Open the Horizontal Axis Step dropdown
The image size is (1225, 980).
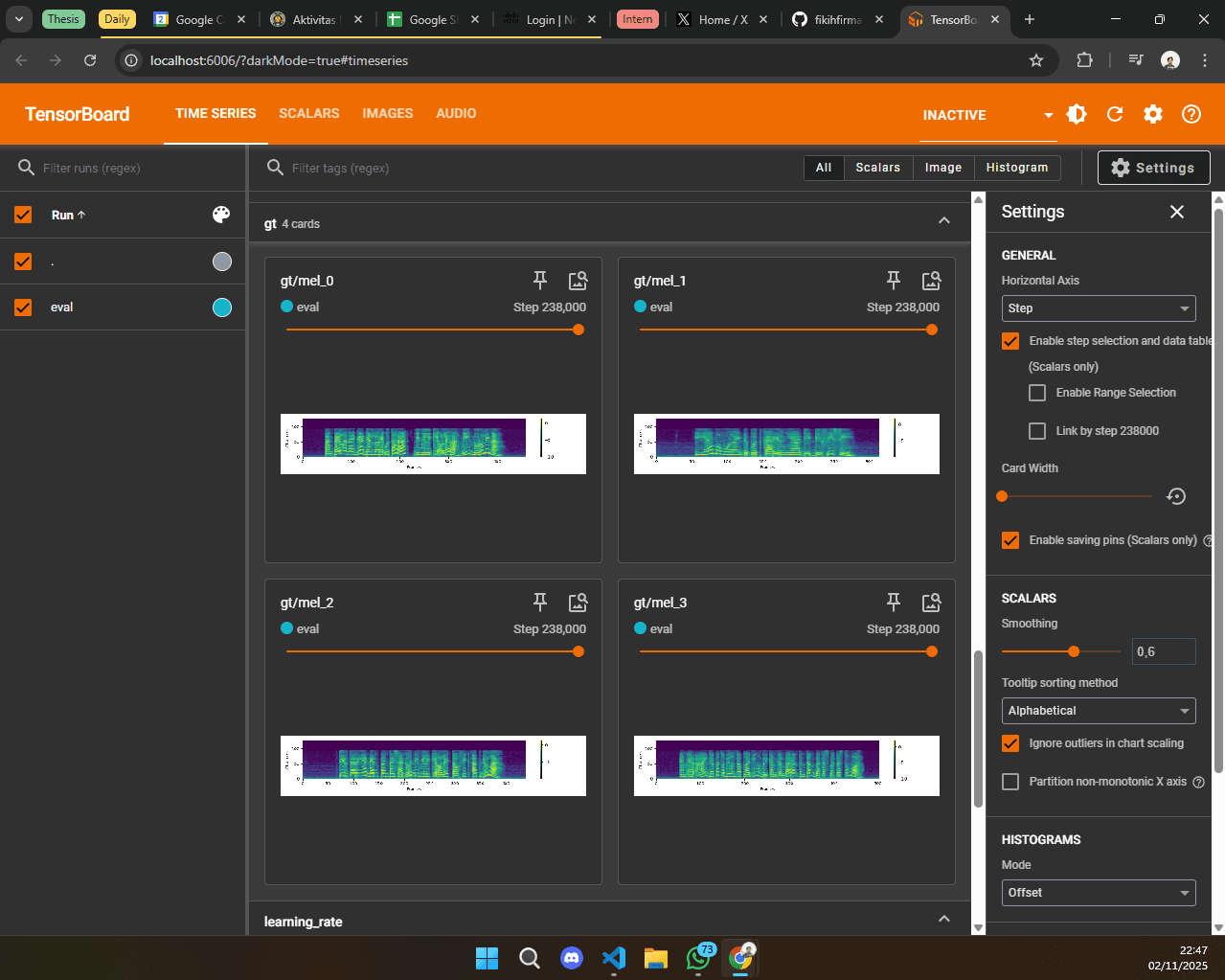pyautogui.click(x=1099, y=308)
